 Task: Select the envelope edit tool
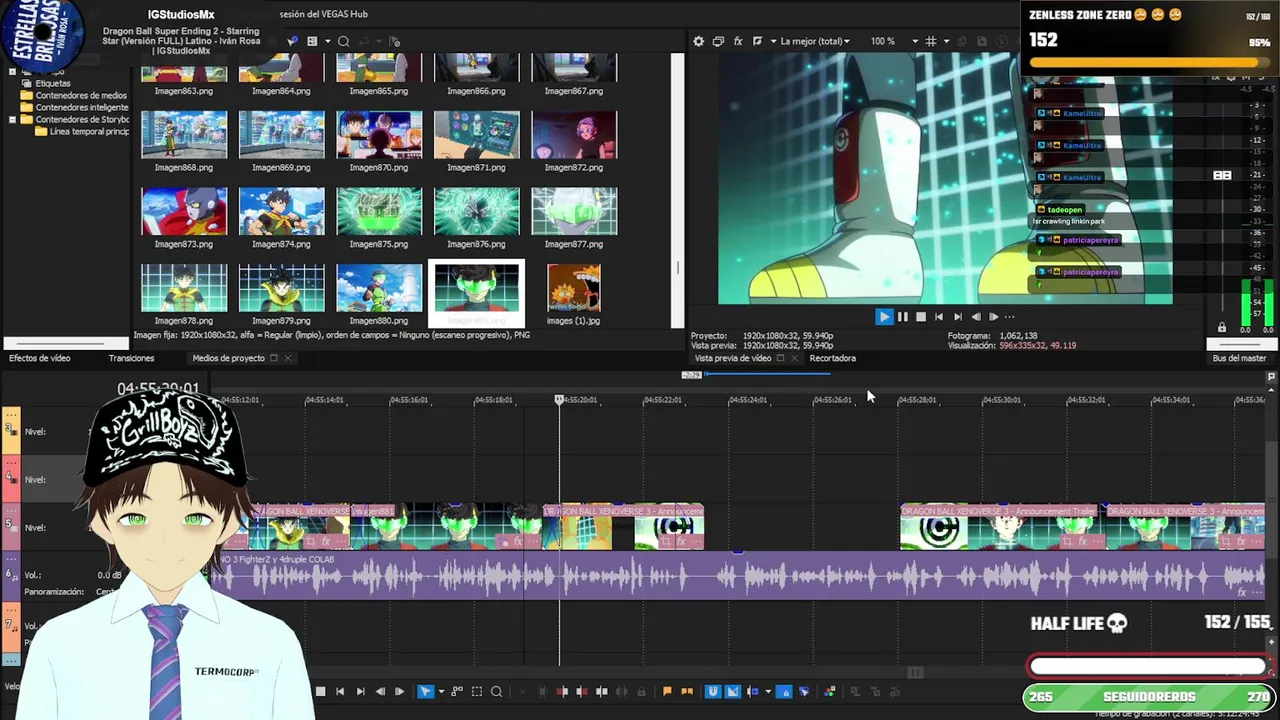point(456,691)
